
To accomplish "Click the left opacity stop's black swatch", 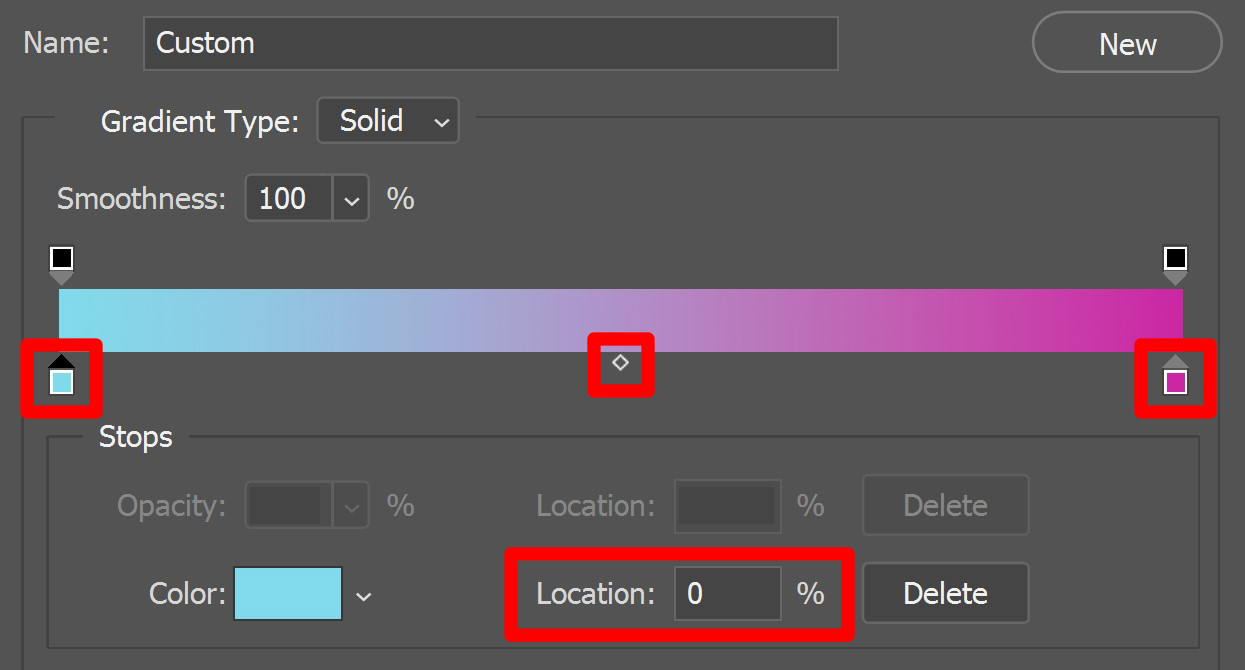I will pos(60,258).
